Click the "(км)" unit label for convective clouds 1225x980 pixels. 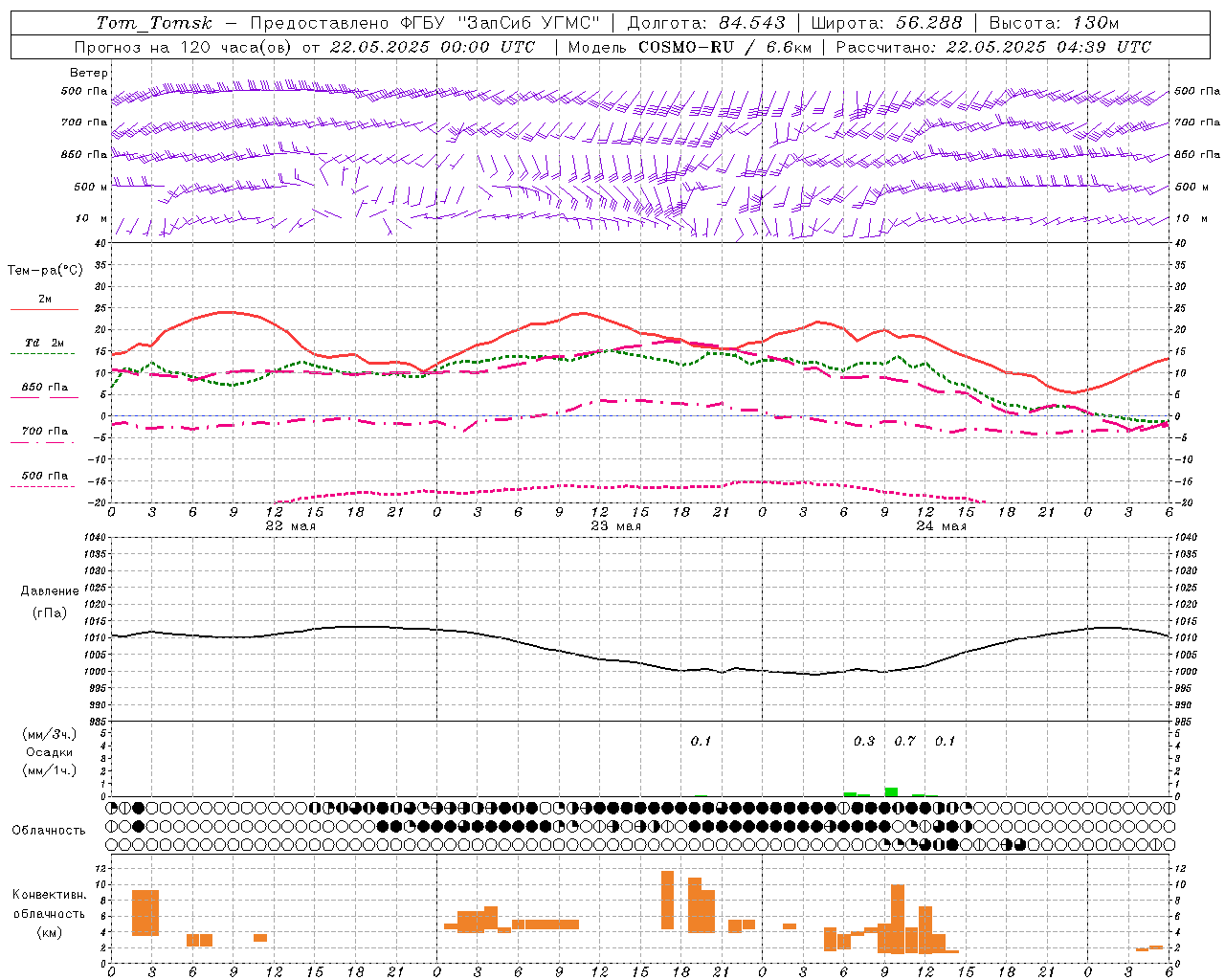click(x=50, y=931)
